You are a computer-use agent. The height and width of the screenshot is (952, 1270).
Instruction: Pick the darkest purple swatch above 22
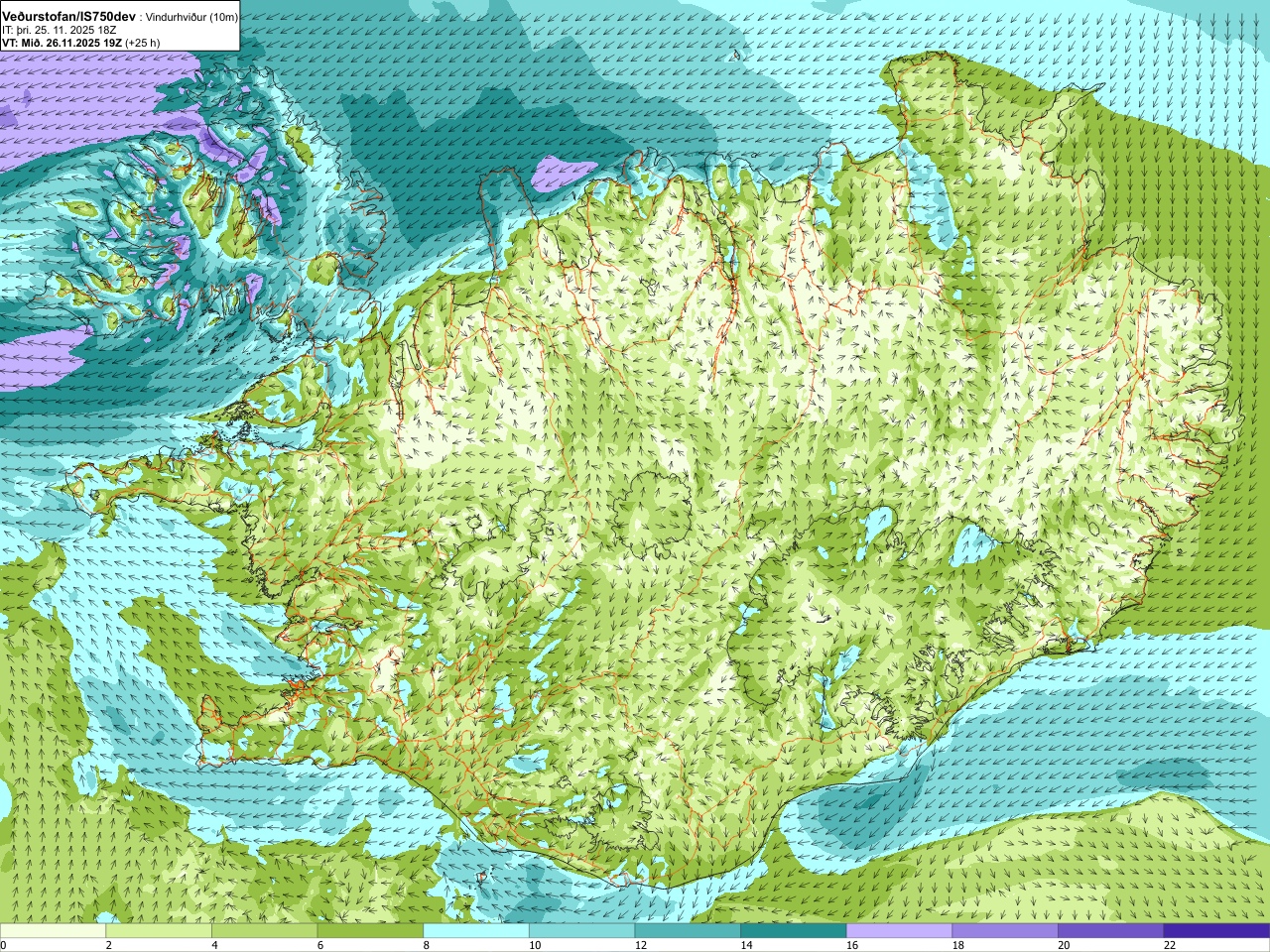point(1216,931)
